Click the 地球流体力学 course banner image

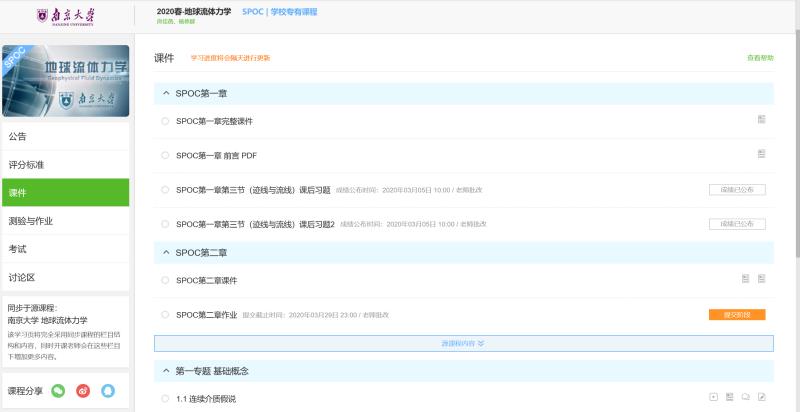[65, 81]
